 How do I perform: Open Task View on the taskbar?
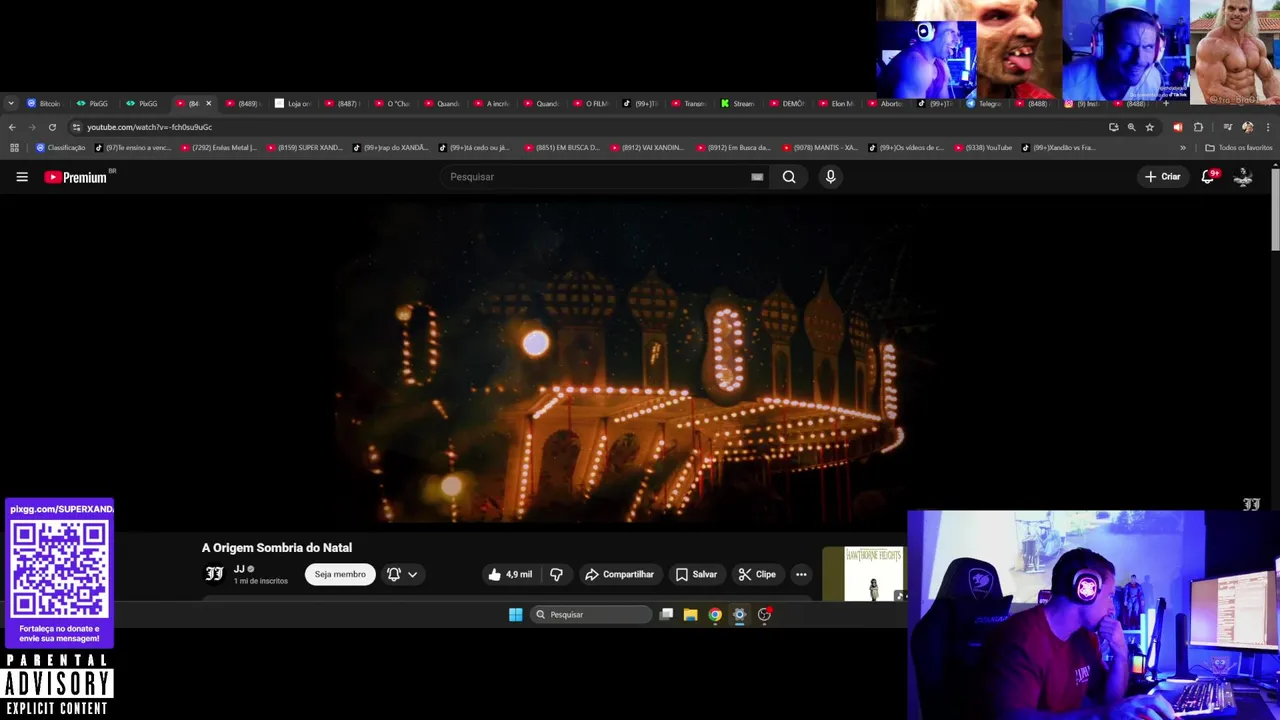[x=666, y=615]
